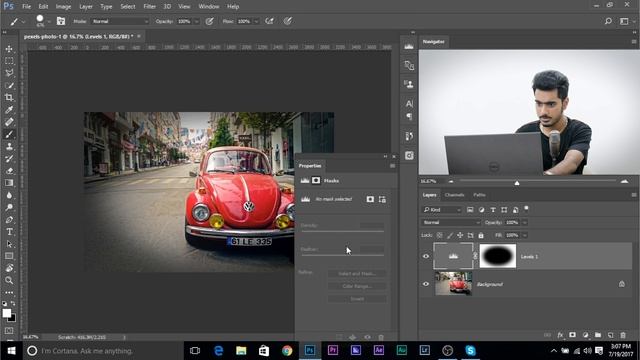640x360 pixels.
Task: Open the Filter menu
Action: (x=149, y=7)
